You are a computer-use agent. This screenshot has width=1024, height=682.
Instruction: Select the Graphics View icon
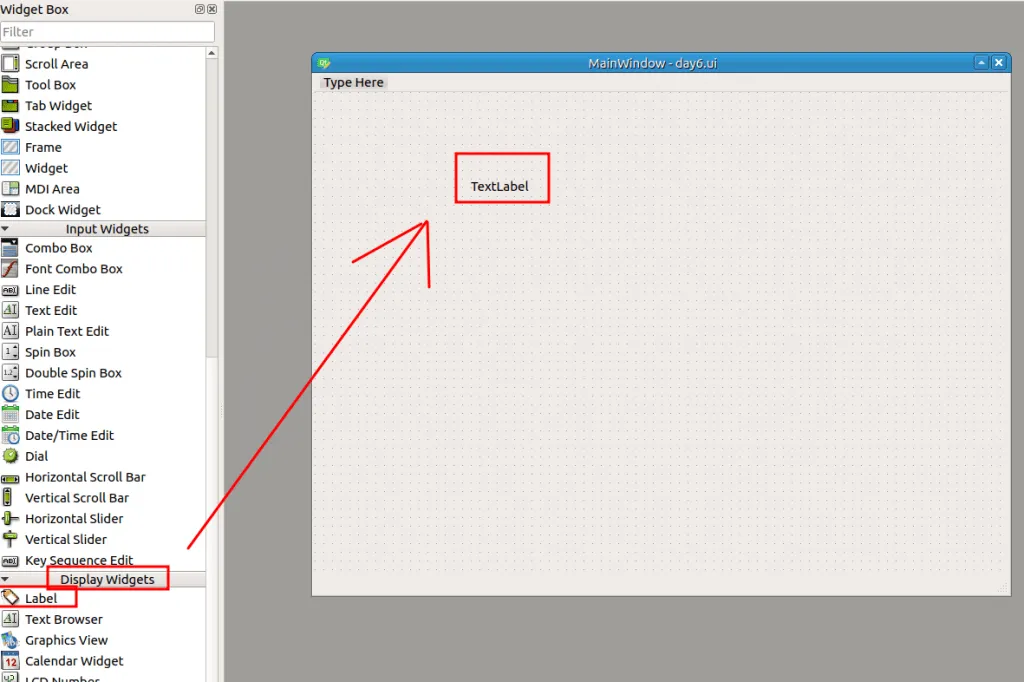coord(10,640)
